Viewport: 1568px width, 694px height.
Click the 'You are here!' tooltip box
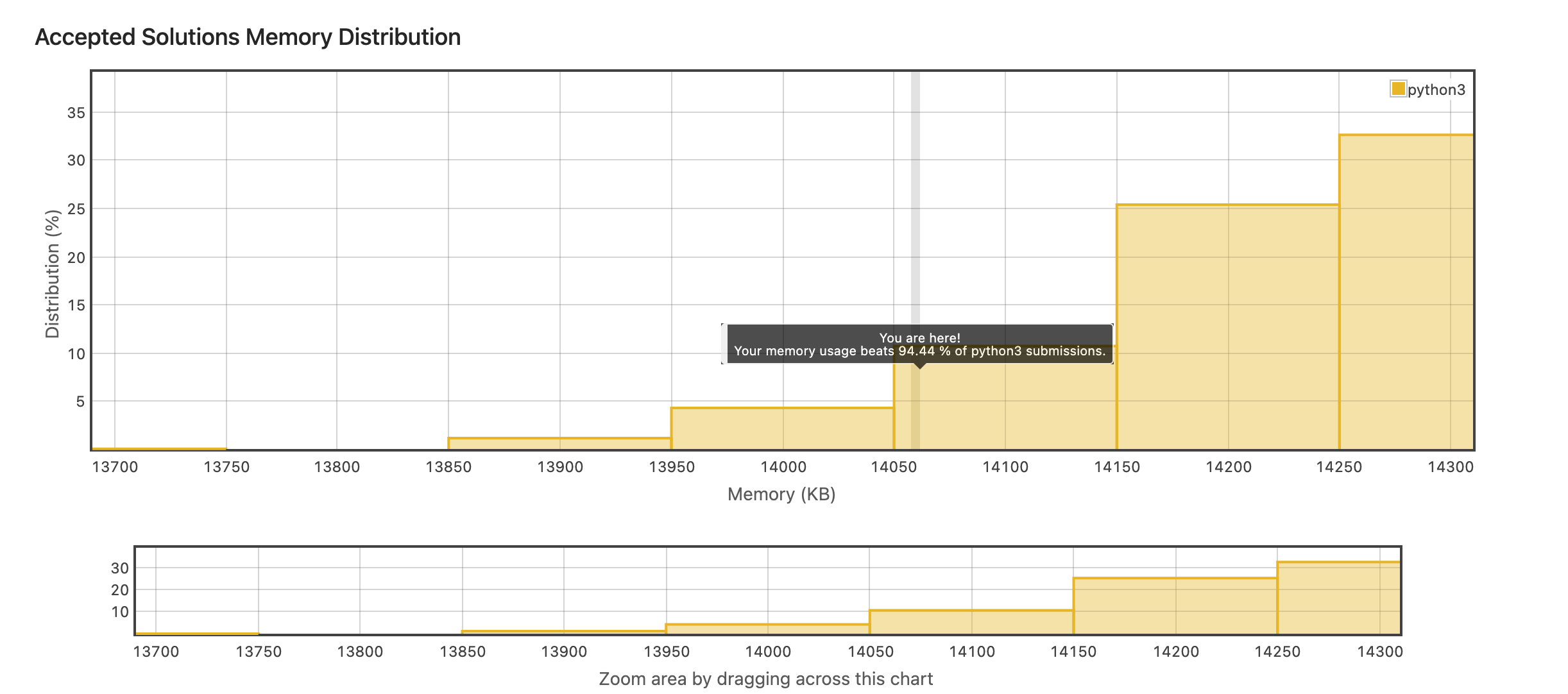[919, 344]
